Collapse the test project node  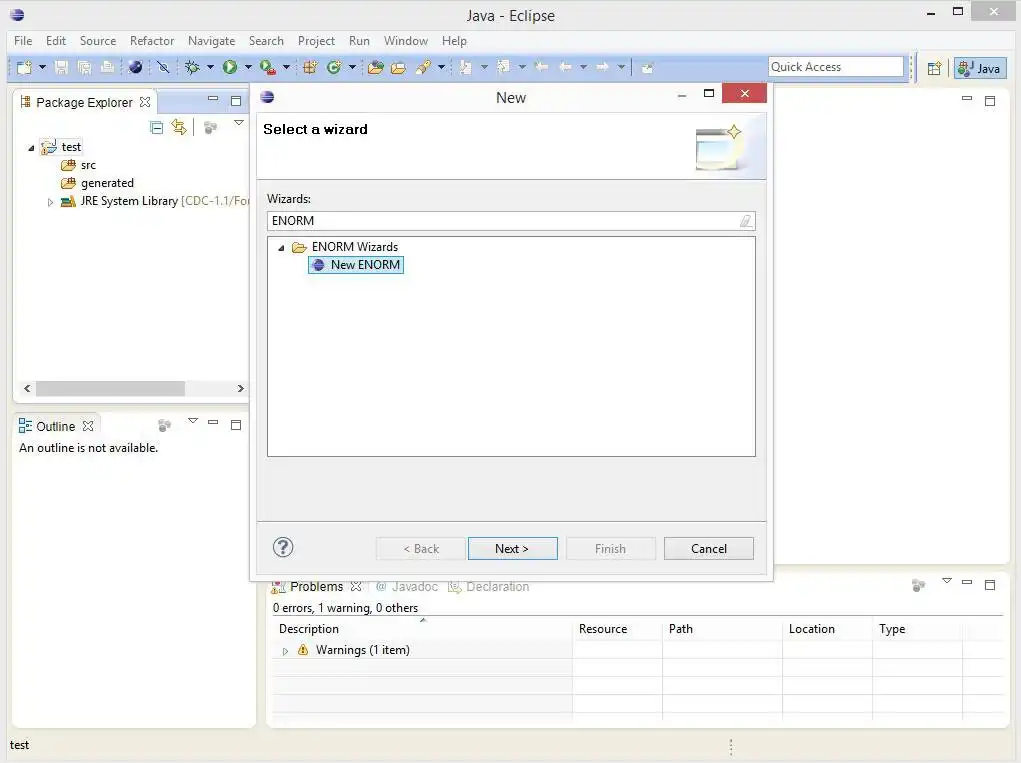click(31, 148)
